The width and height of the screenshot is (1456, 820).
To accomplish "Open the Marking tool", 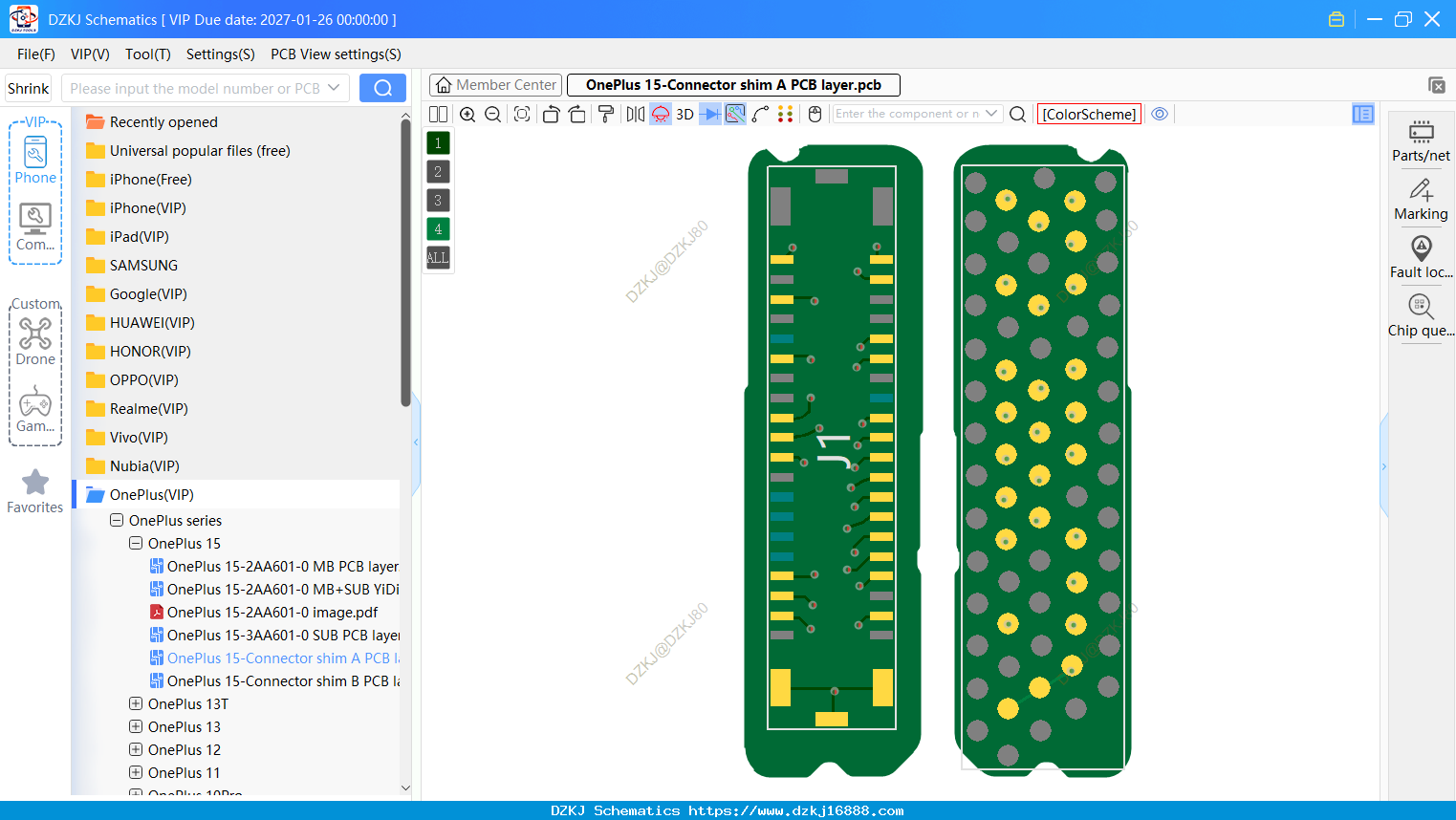I will click(x=1421, y=200).
